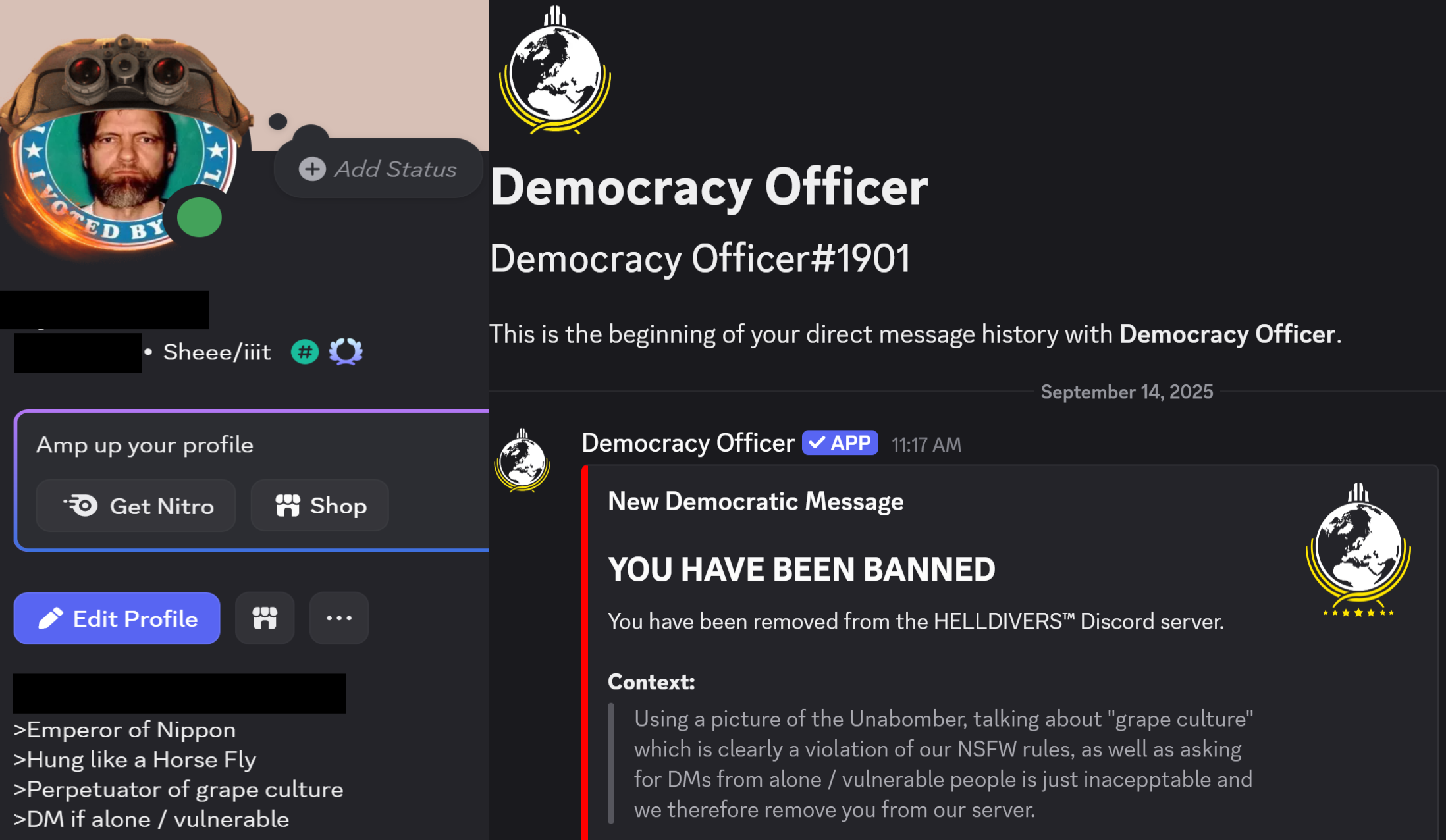Image resolution: width=1446 pixels, height=840 pixels.
Task: Click the Add Status bubble
Action: coord(379,169)
